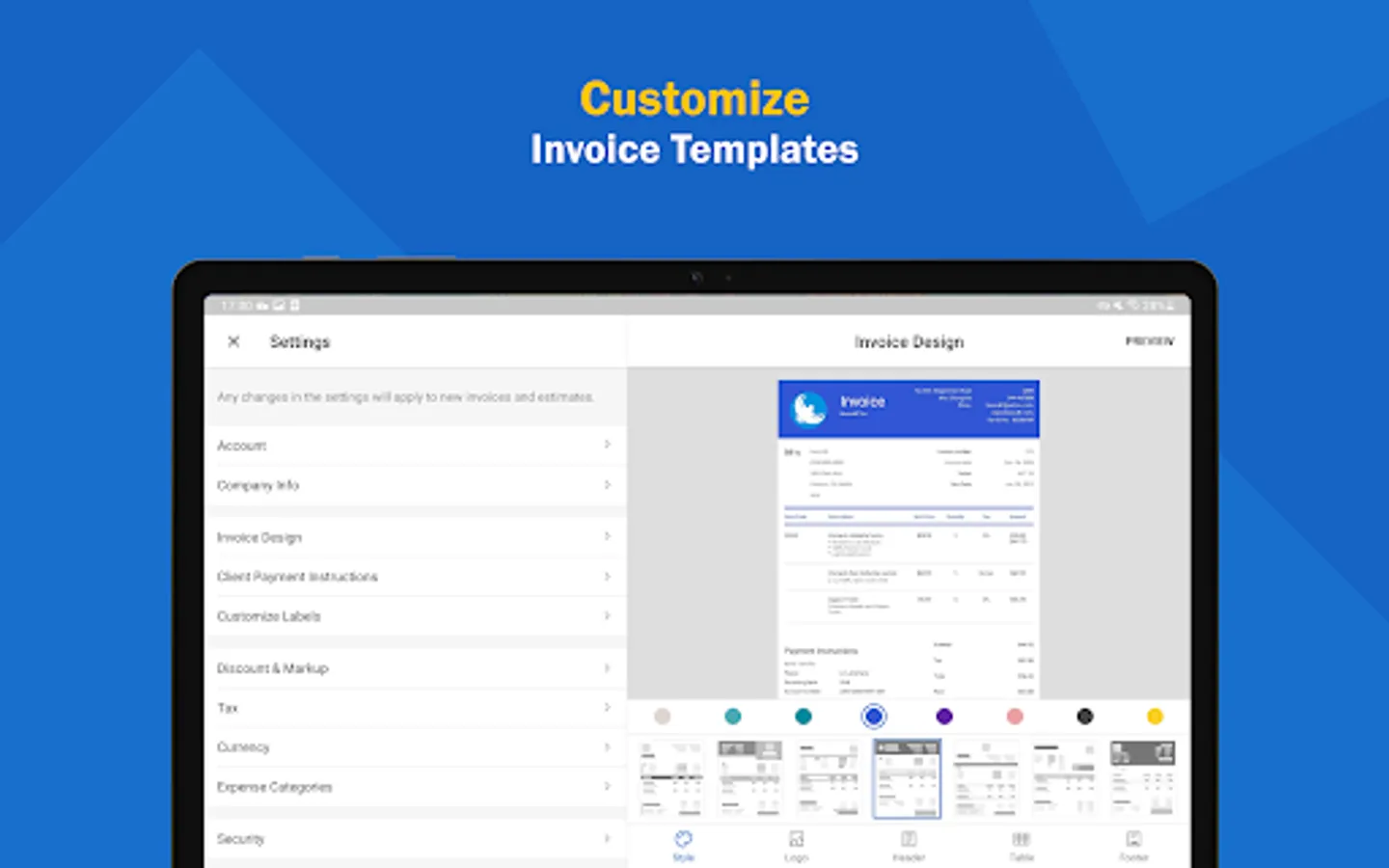
Task: Select the third invoice template thumbnail
Action: click(x=829, y=778)
